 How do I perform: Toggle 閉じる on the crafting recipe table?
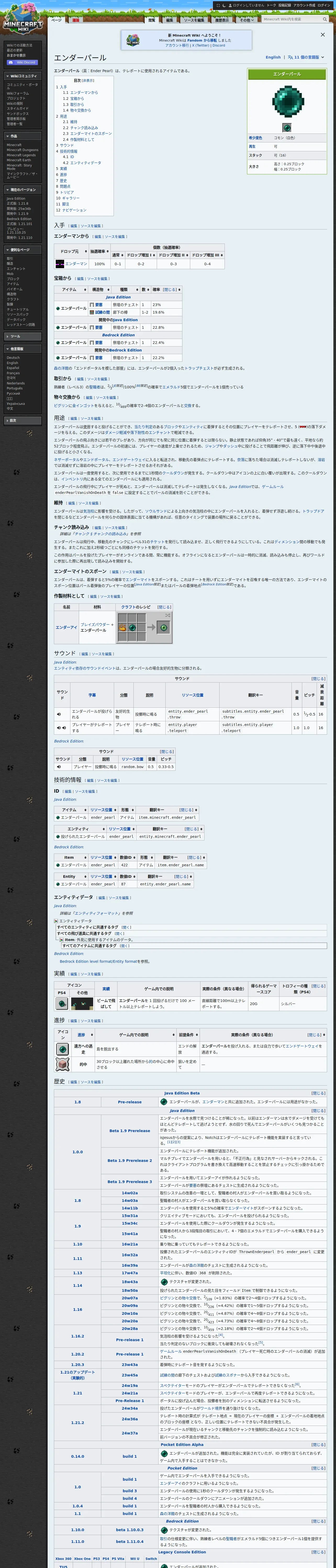(164, 607)
